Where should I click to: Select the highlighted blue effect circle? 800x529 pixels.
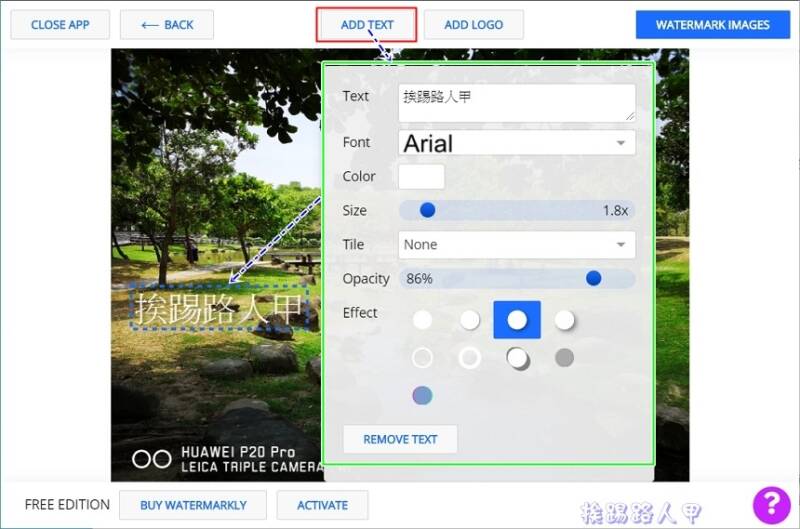point(517,320)
